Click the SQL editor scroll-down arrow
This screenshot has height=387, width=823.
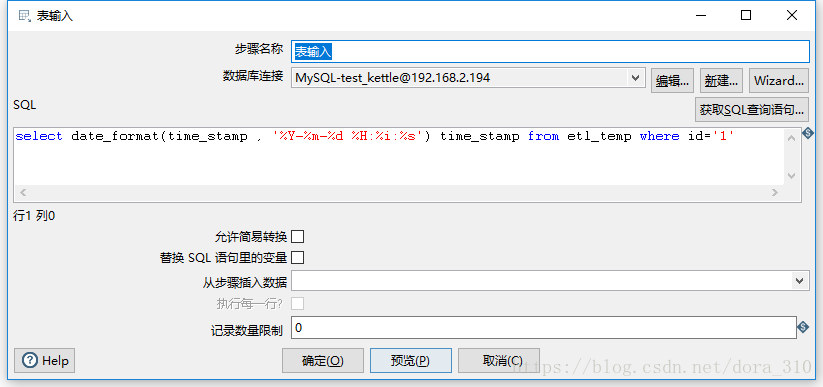[792, 175]
